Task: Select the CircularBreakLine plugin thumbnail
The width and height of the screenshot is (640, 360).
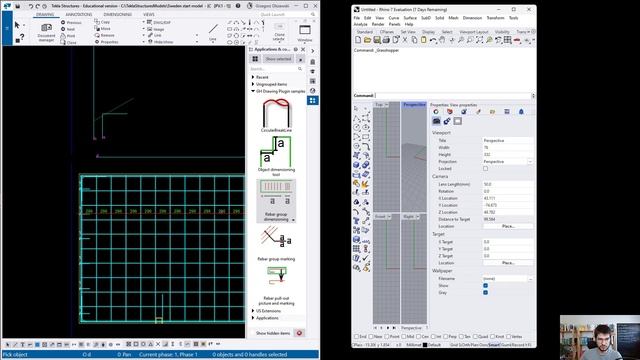Action: coord(276,116)
